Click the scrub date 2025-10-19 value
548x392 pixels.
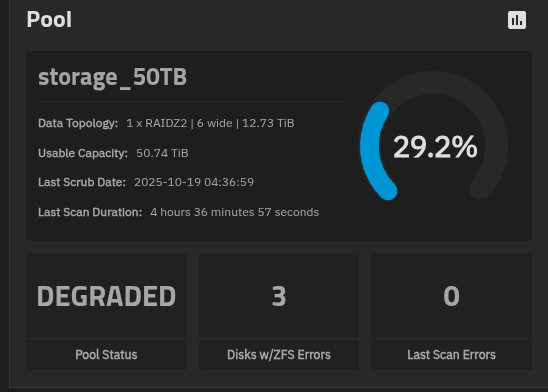click(x=194, y=182)
